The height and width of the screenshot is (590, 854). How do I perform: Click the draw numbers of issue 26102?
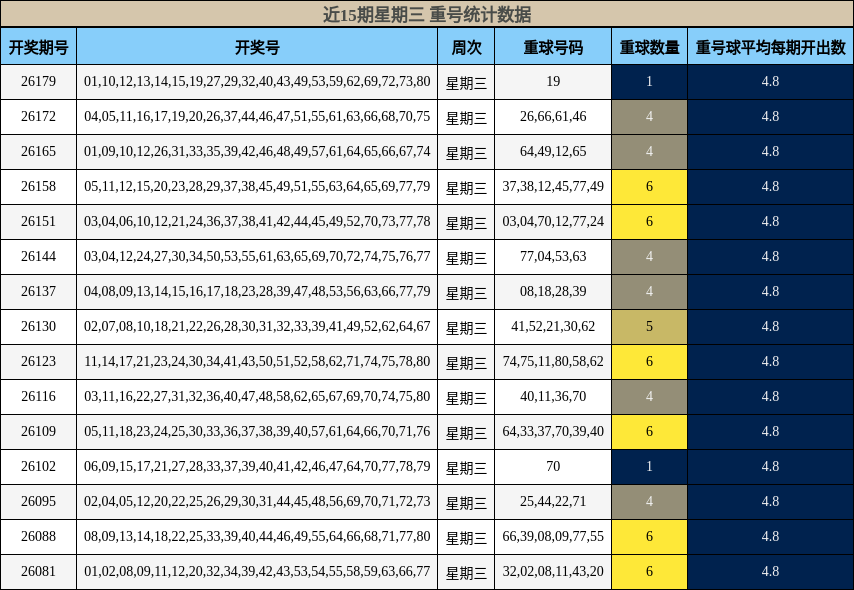coord(257,466)
